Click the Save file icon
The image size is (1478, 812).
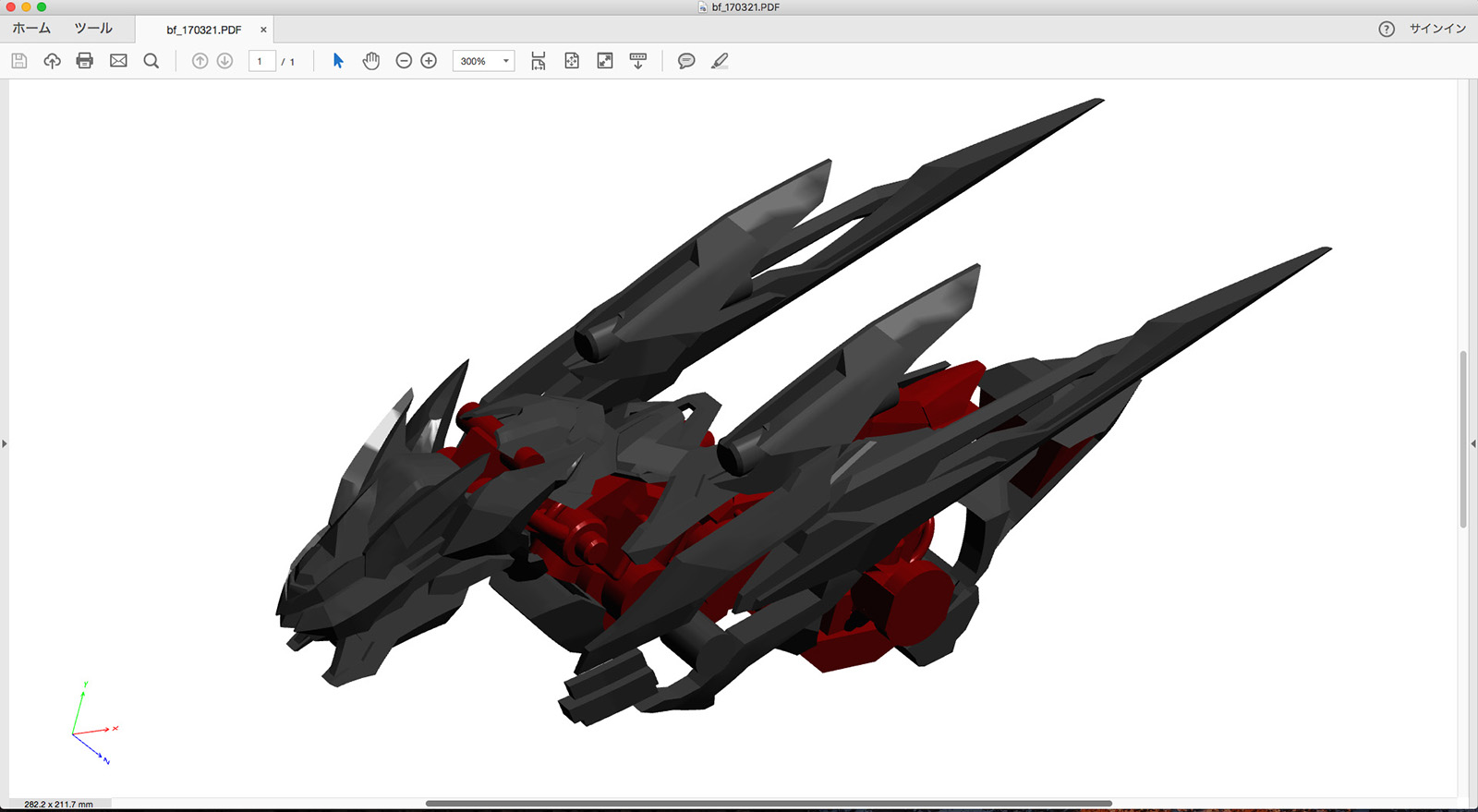(19, 61)
